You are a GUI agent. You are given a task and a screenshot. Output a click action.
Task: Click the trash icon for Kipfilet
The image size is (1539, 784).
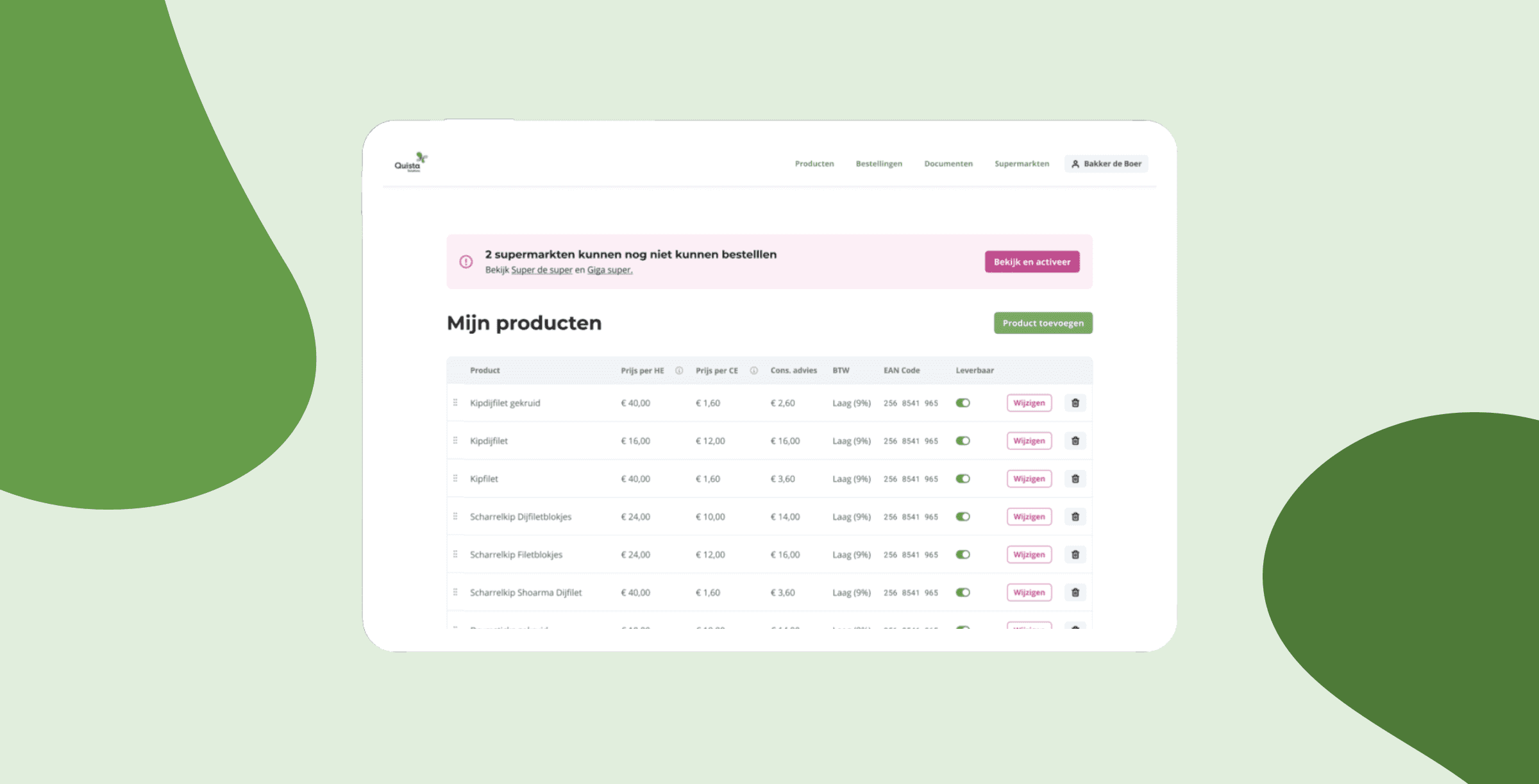click(x=1075, y=479)
